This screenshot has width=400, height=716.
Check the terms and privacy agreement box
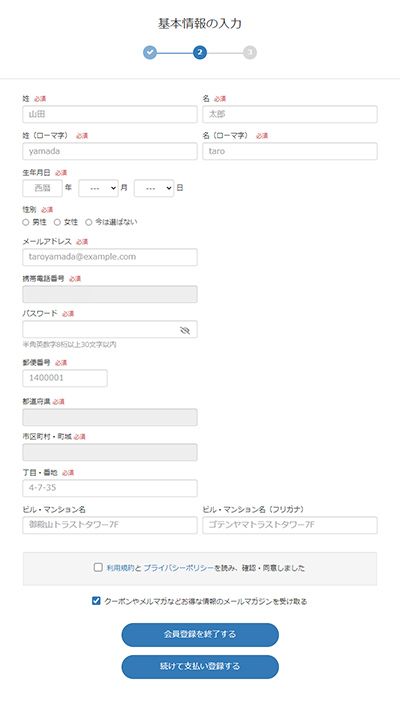(98, 568)
